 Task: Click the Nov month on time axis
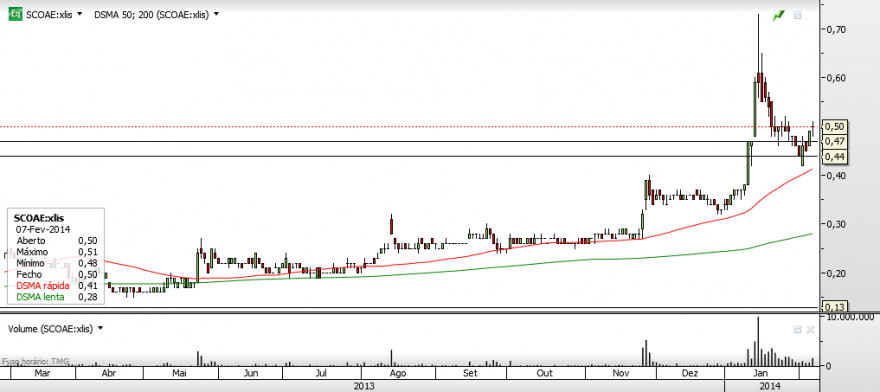[x=621, y=373]
